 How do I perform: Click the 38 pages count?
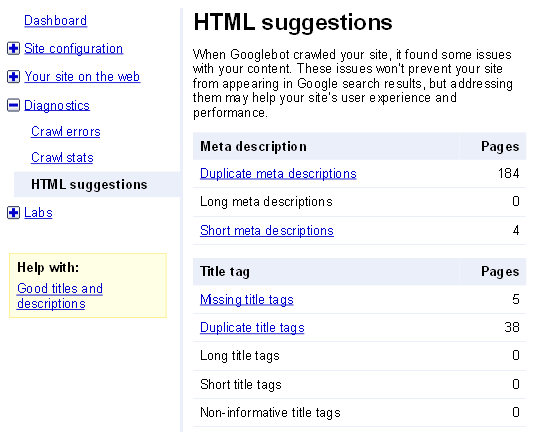coord(512,327)
